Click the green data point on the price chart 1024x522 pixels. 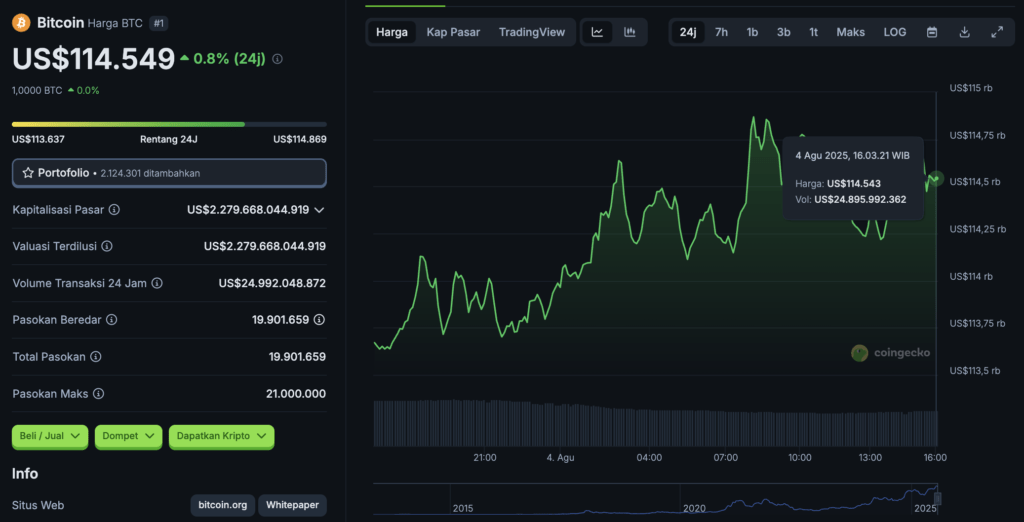(937, 178)
